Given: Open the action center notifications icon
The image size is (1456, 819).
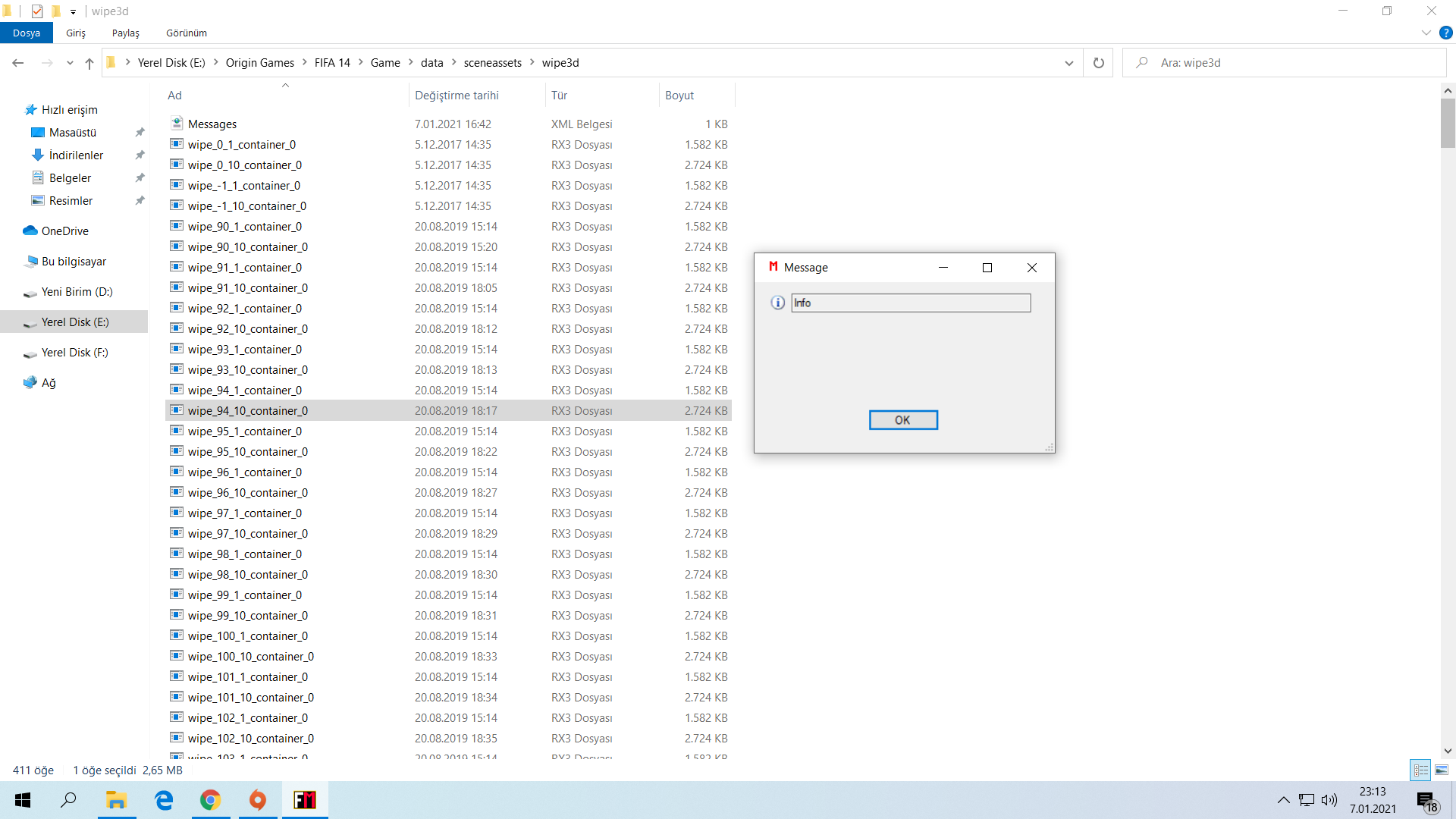Looking at the screenshot, I should pos(1426,801).
